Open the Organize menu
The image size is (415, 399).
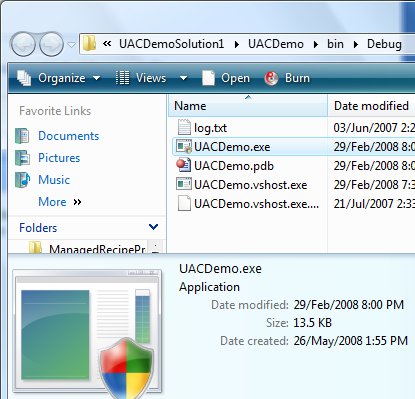(x=59, y=78)
